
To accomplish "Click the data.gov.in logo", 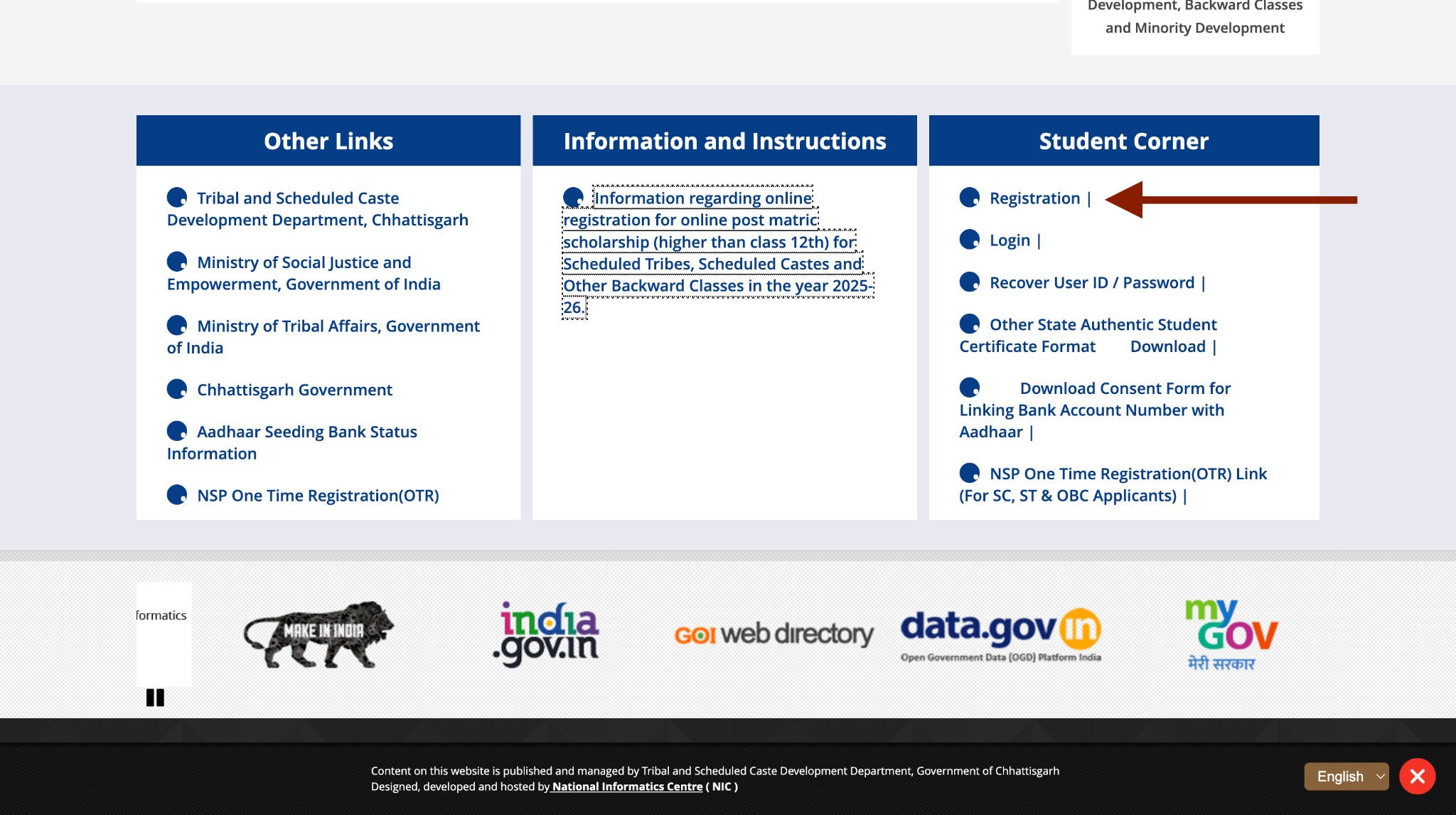I will point(1001,635).
